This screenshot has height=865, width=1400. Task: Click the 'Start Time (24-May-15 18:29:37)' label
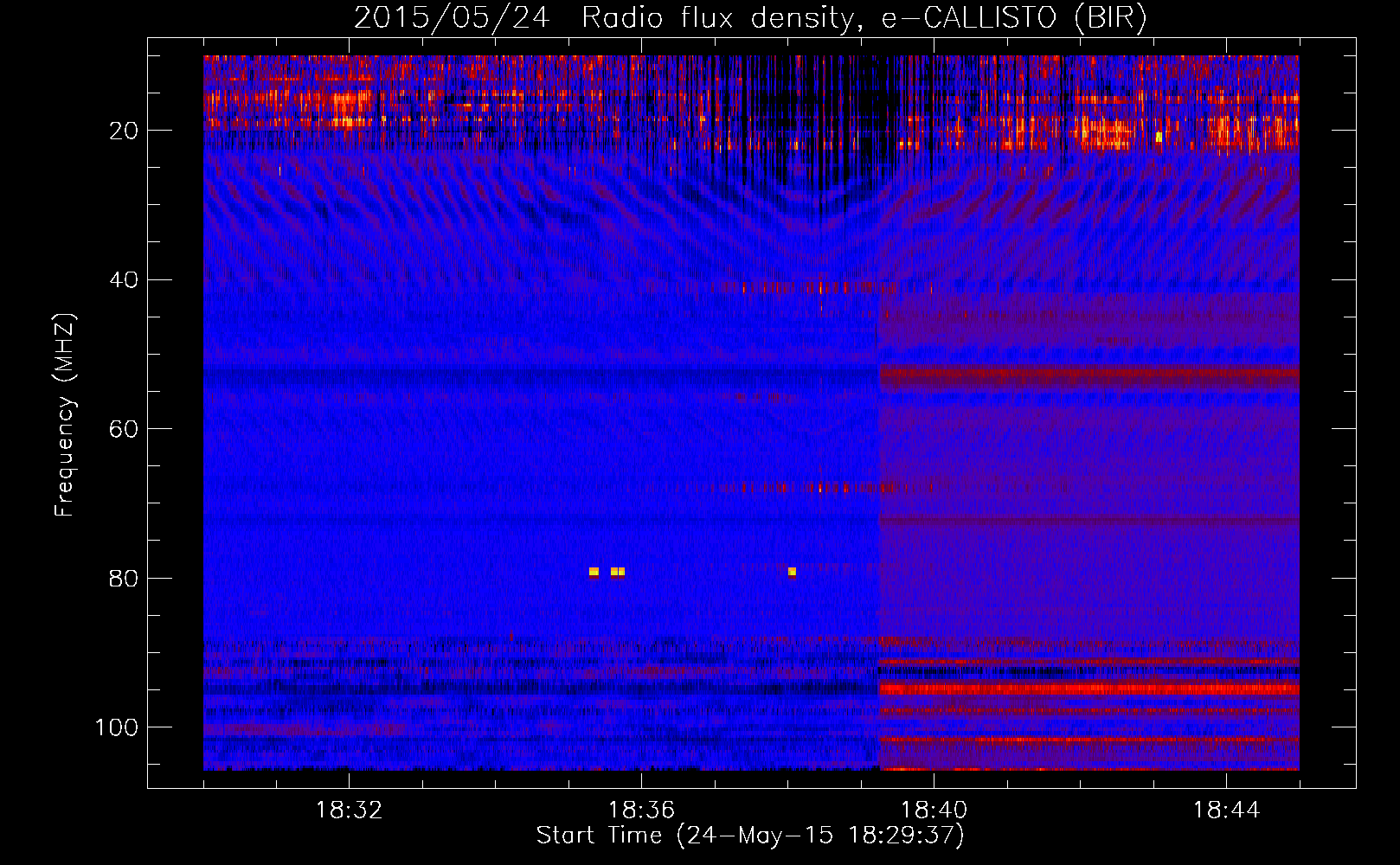point(750,836)
